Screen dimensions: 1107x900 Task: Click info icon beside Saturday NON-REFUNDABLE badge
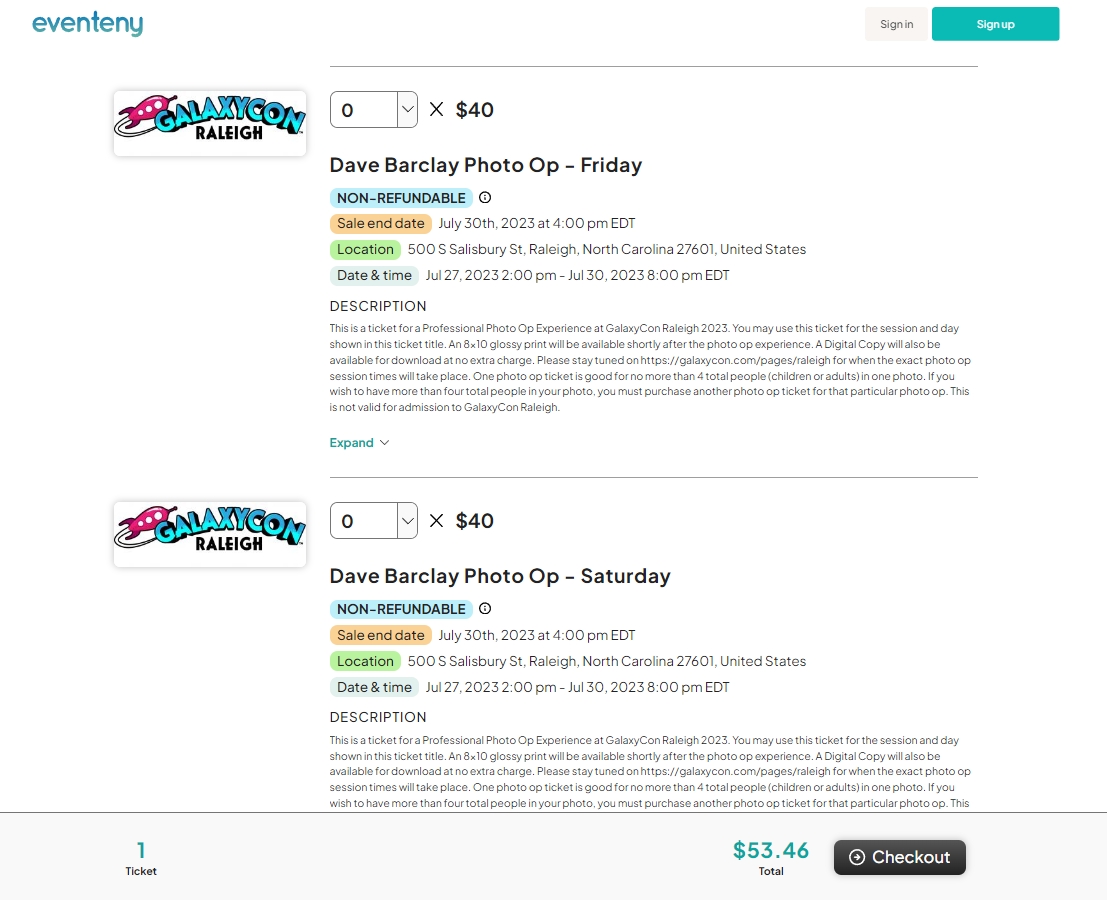tap(485, 608)
